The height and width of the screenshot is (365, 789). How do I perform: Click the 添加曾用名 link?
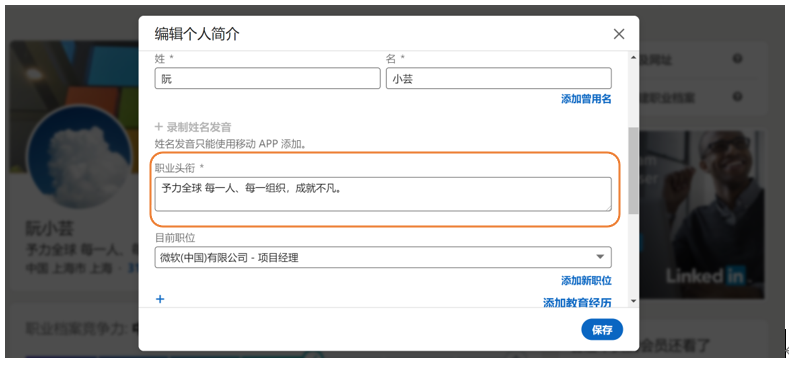(586, 99)
